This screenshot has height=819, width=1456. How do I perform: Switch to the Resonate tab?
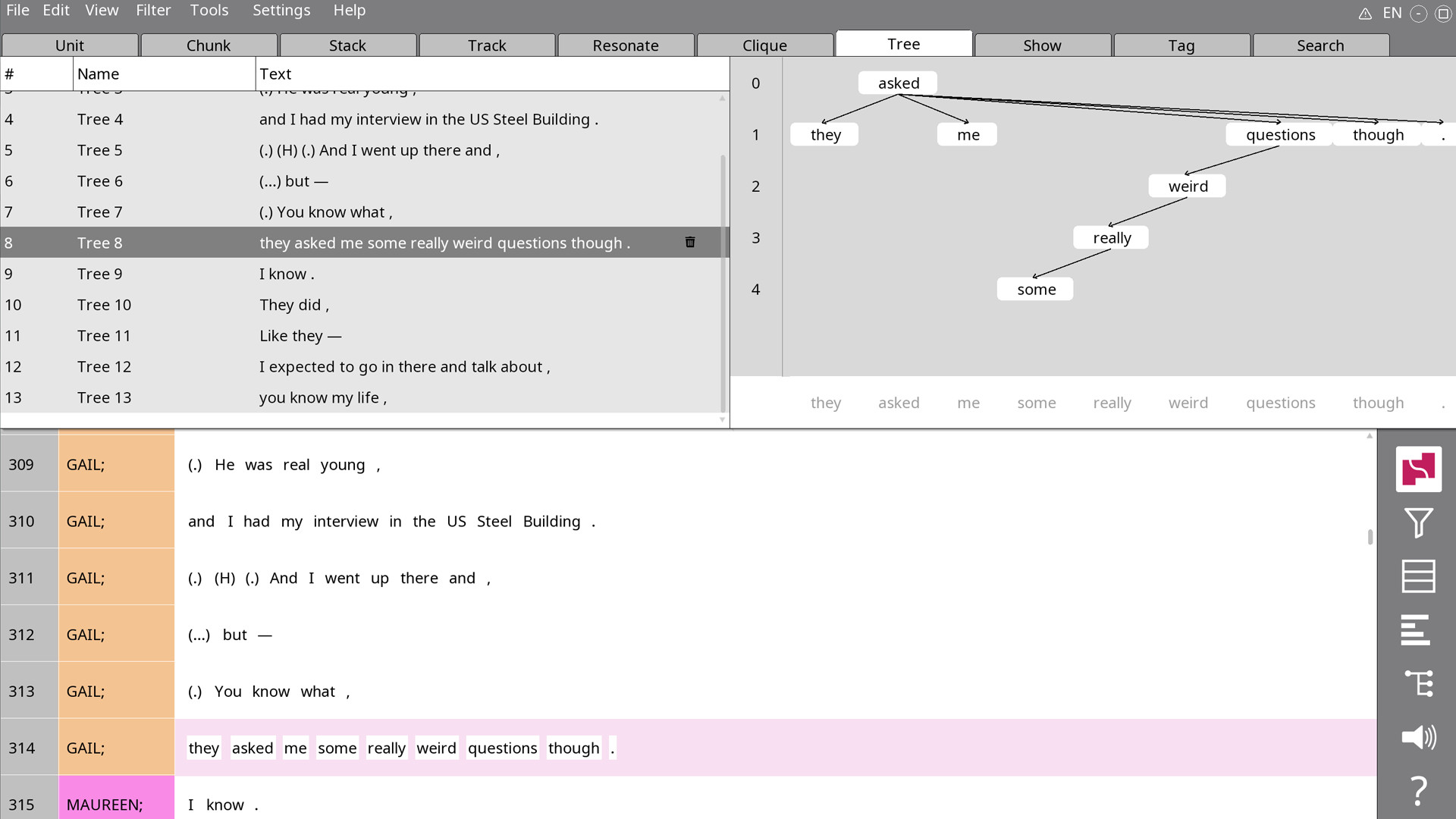click(626, 45)
